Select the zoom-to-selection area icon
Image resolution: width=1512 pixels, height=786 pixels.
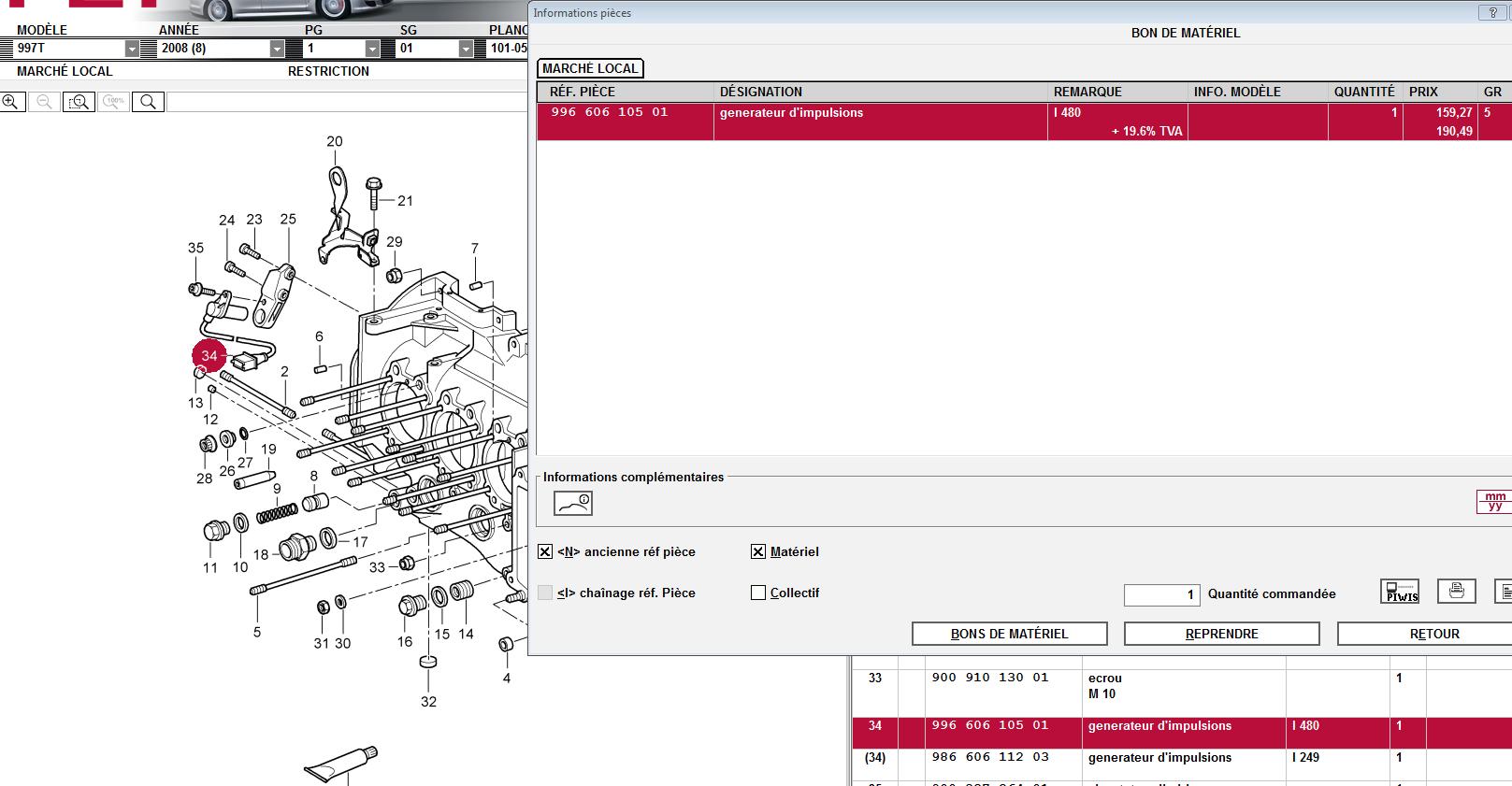(79, 102)
